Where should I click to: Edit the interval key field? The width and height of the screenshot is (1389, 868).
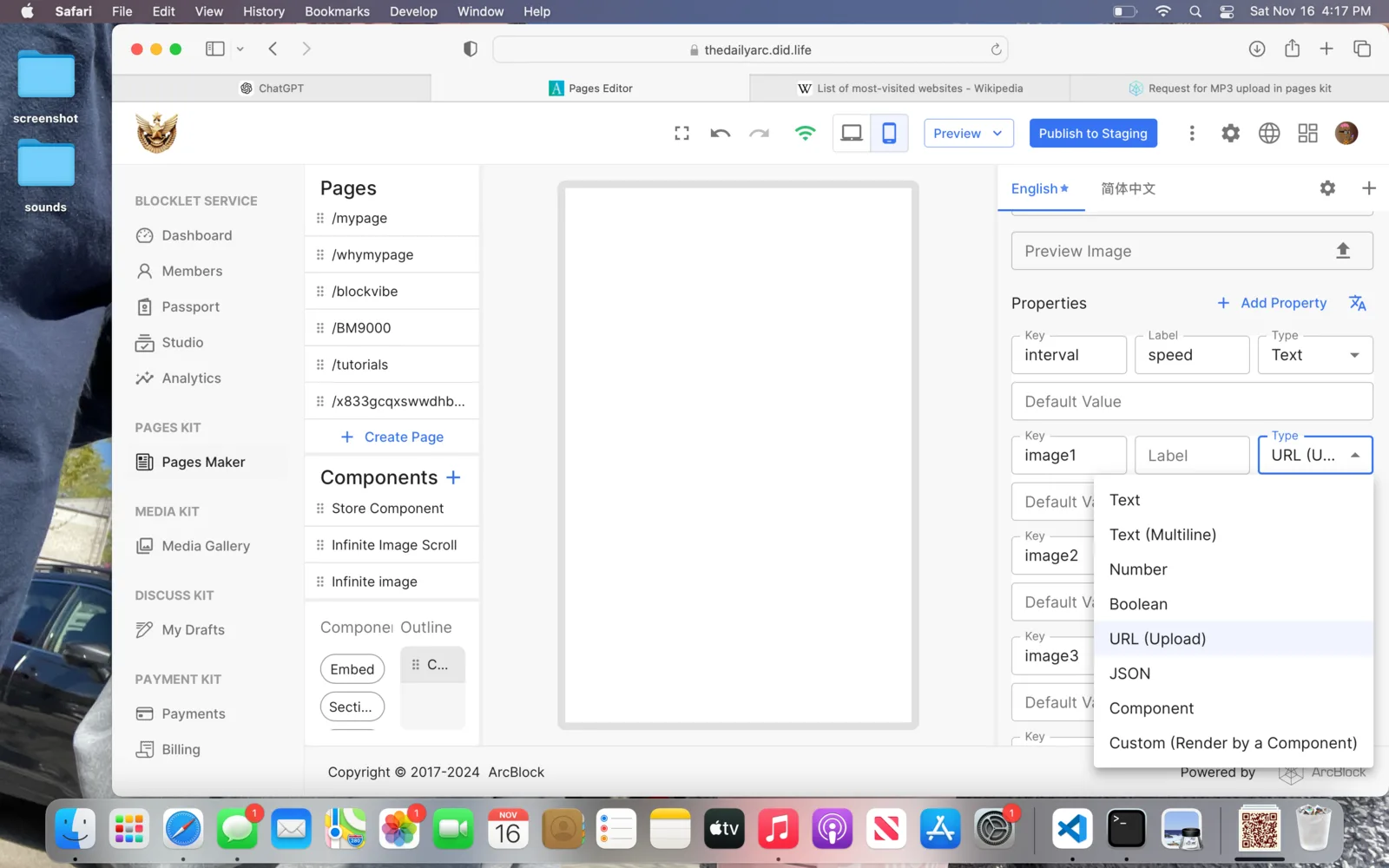click(x=1069, y=355)
